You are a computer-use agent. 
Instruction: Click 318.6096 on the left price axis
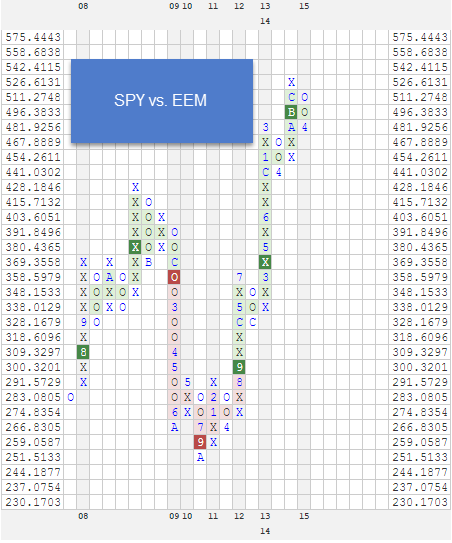coord(33,337)
